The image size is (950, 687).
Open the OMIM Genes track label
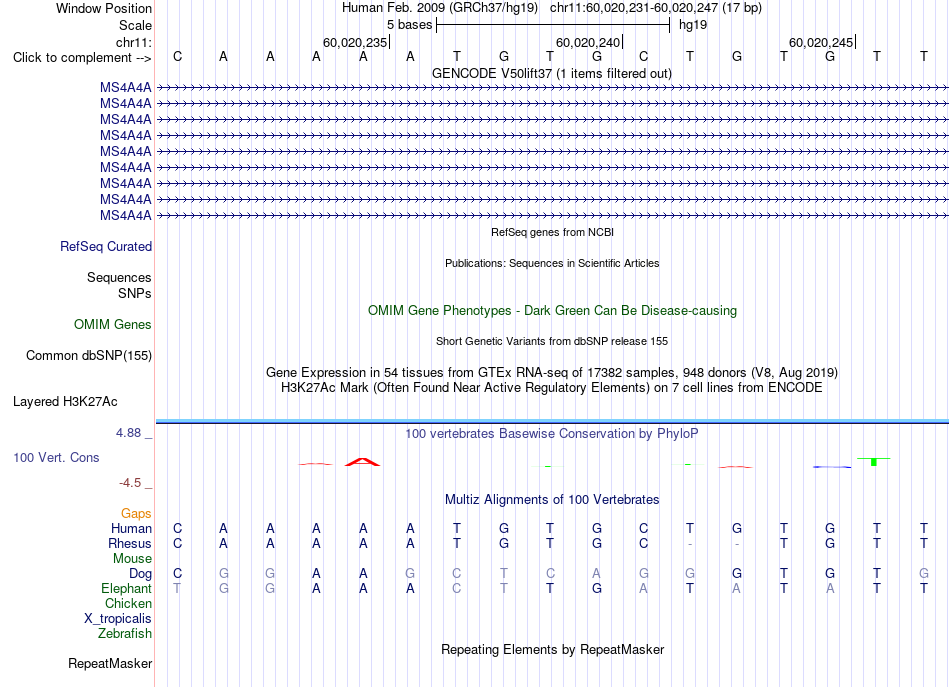click(x=113, y=324)
